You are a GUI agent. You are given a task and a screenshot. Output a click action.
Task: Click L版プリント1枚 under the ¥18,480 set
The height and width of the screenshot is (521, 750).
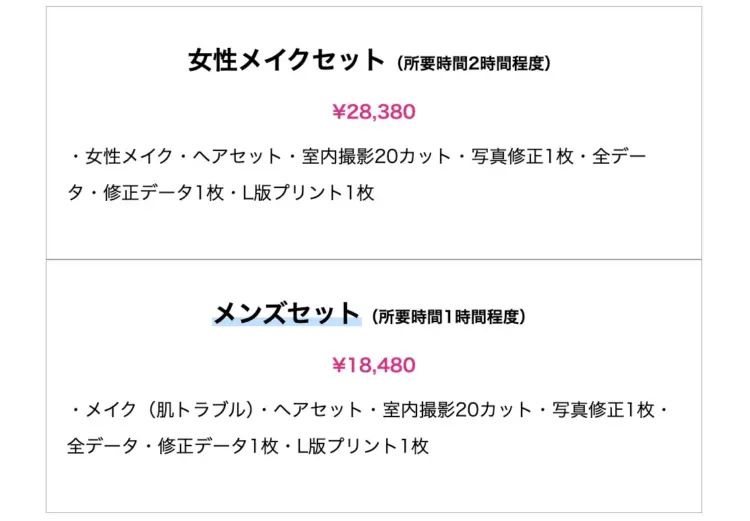(x=363, y=446)
